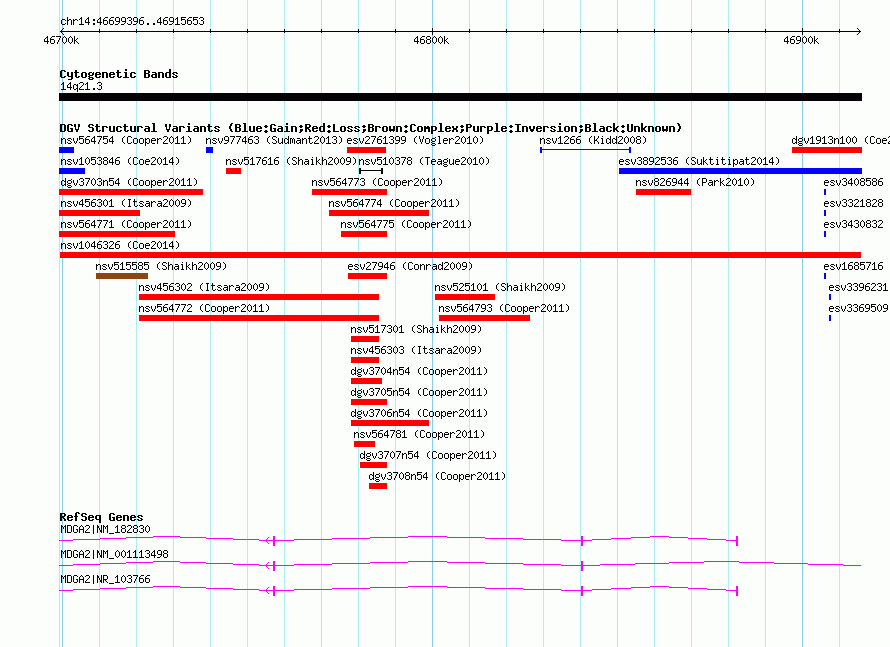This screenshot has height=647, width=890.
Task: Open nsv564793 (Cooper2011) label
Action: [x=504, y=308]
